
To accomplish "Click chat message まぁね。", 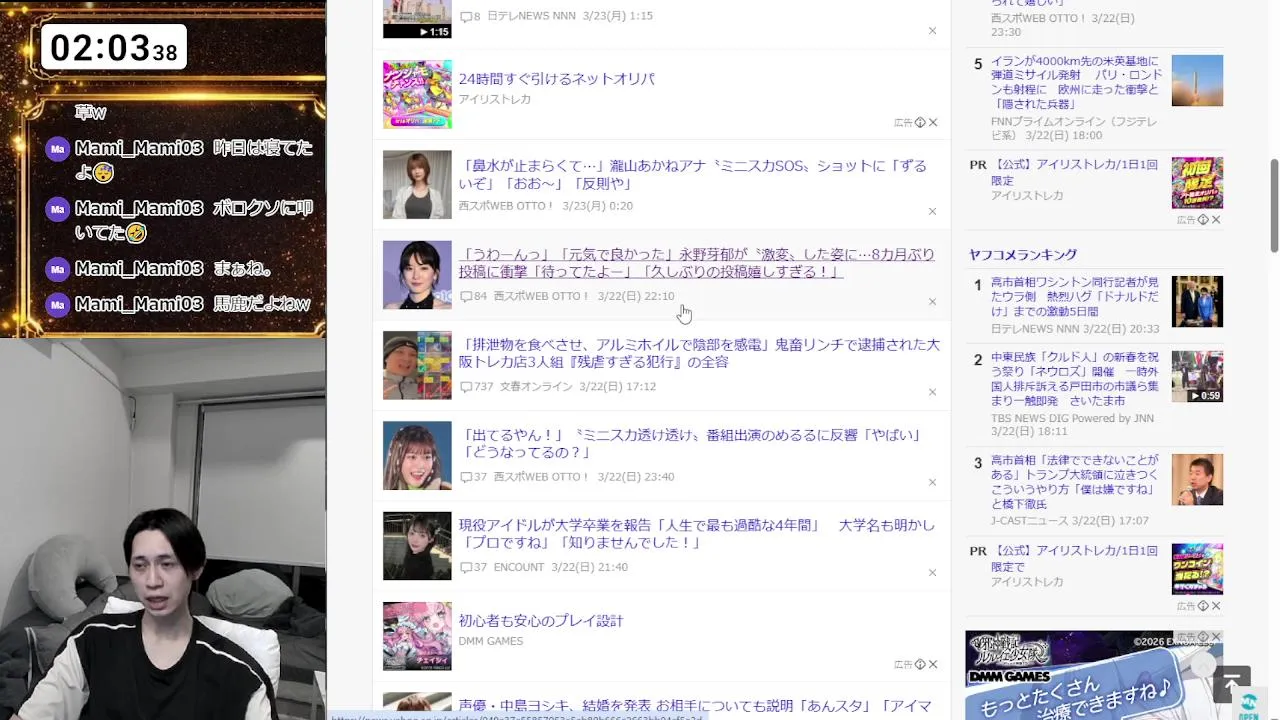I will click(243, 269).
